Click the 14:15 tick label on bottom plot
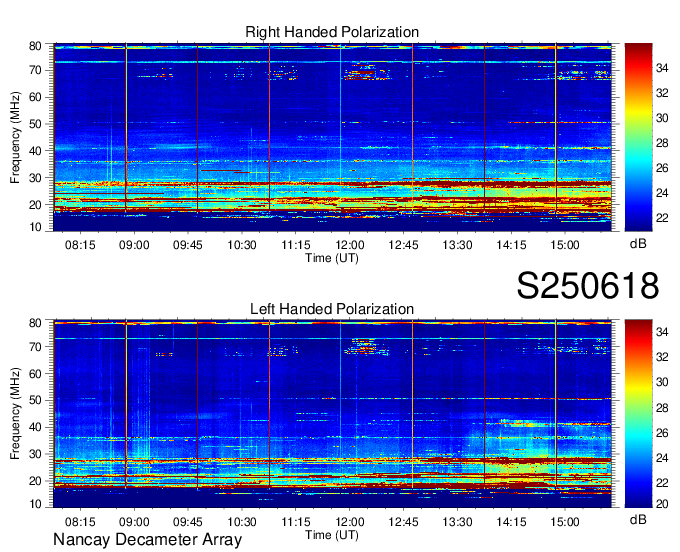 click(x=511, y=522)
